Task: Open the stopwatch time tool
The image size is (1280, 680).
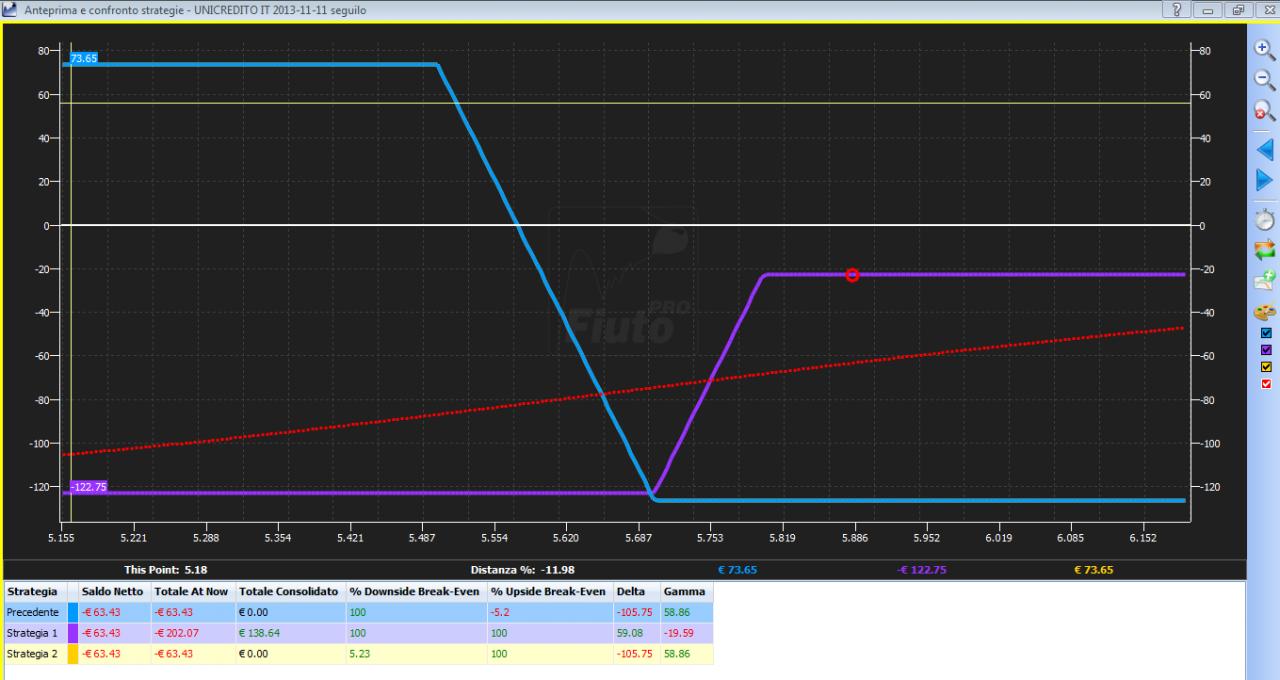Action: (1265, 218)
